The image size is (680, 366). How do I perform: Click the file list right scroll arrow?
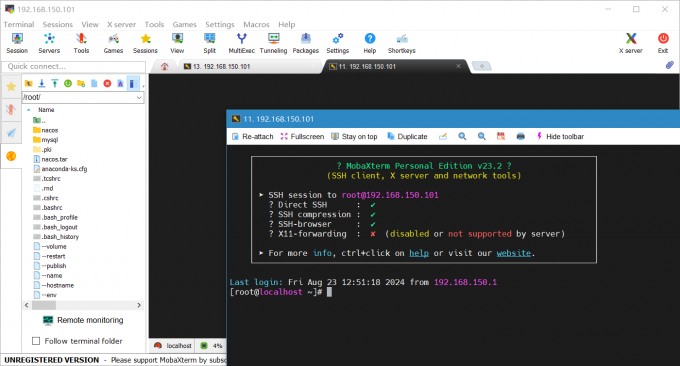(139, 305)
